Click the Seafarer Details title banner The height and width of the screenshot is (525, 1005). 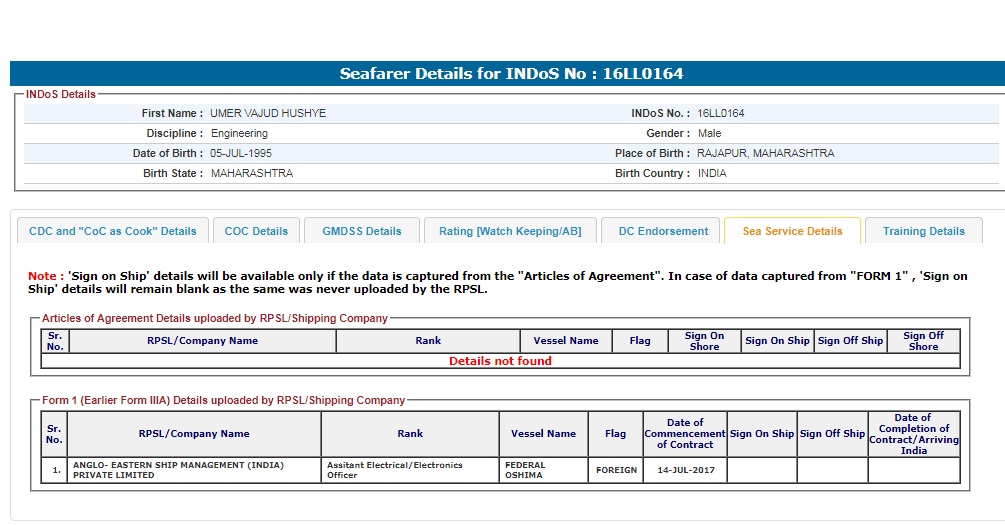point(511,74)
